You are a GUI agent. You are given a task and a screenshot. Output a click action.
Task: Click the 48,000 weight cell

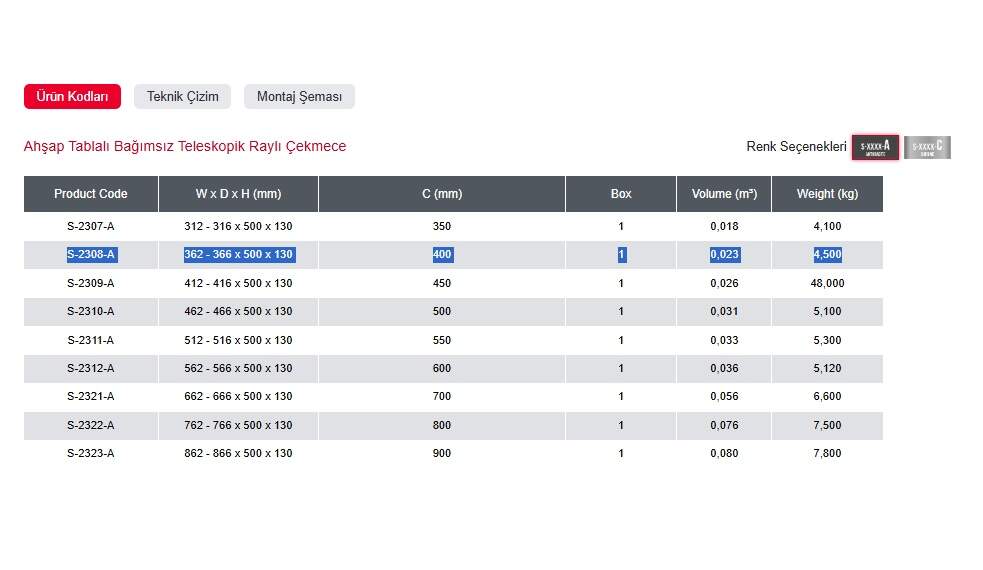click(827, 284)
